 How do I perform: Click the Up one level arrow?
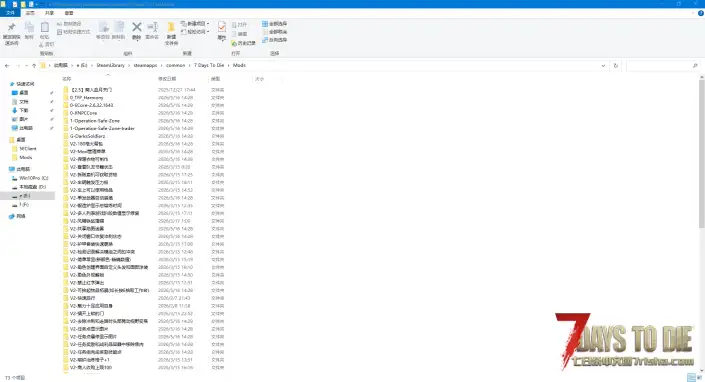34,66
